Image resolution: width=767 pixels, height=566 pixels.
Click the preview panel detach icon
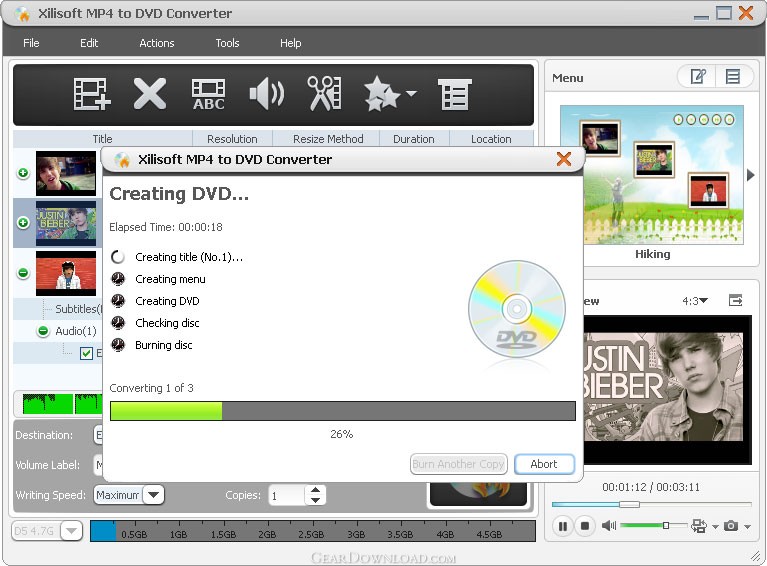735,300
